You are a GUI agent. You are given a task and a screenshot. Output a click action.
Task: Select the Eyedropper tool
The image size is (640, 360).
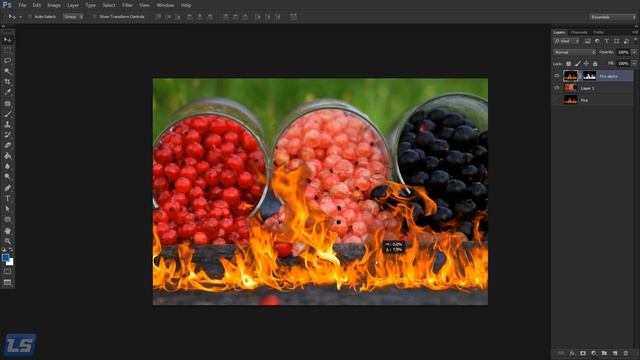pos(7,92)
